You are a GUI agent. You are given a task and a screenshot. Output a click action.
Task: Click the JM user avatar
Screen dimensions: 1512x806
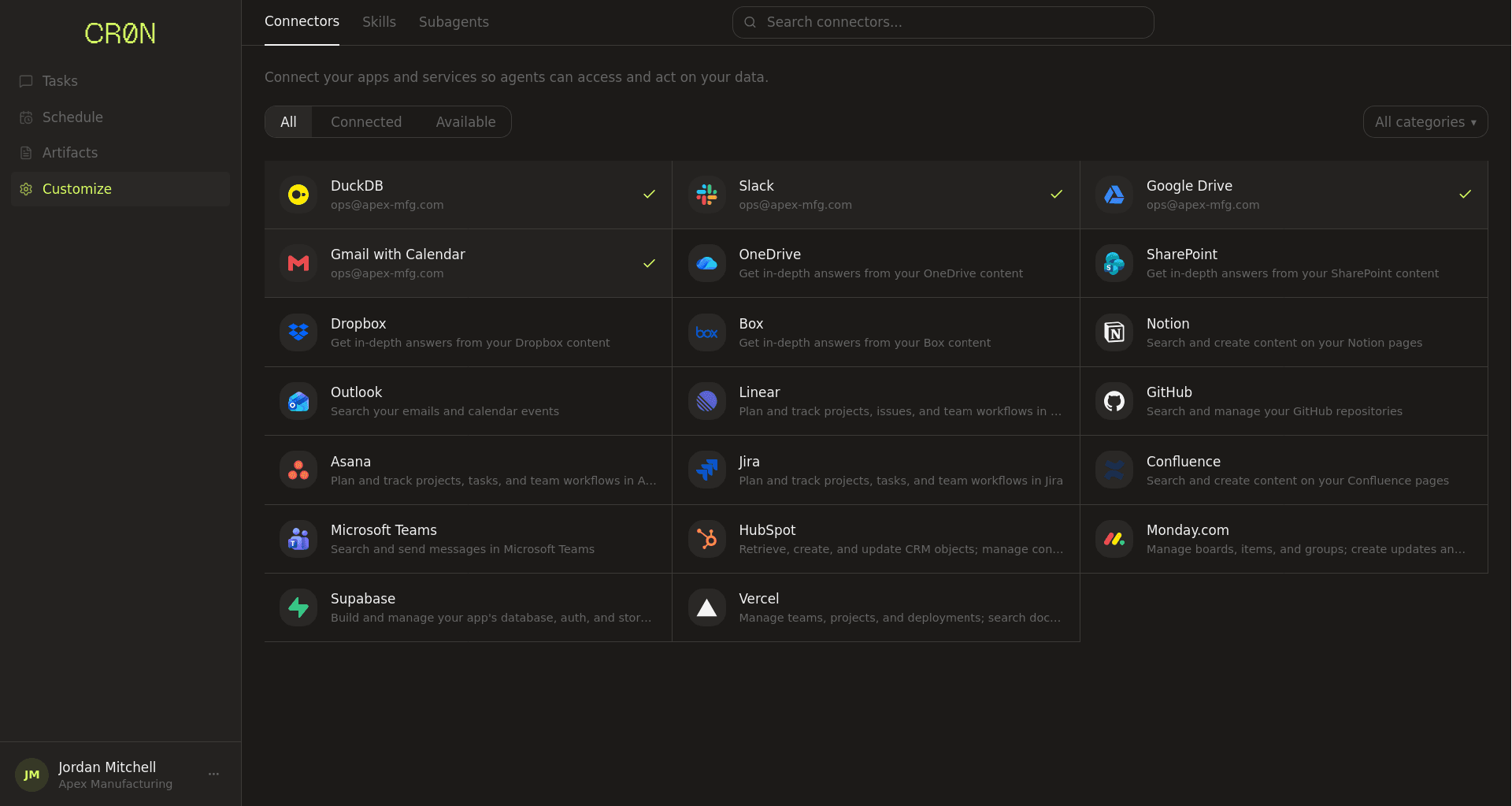tap(31, 774)
